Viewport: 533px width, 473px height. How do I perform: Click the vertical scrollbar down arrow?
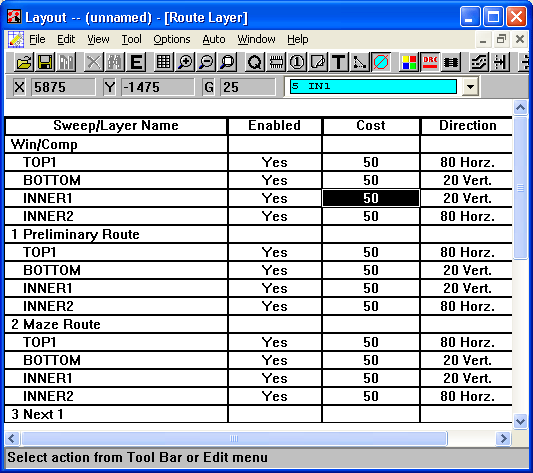pyautogui.click(x=520, y=422)
